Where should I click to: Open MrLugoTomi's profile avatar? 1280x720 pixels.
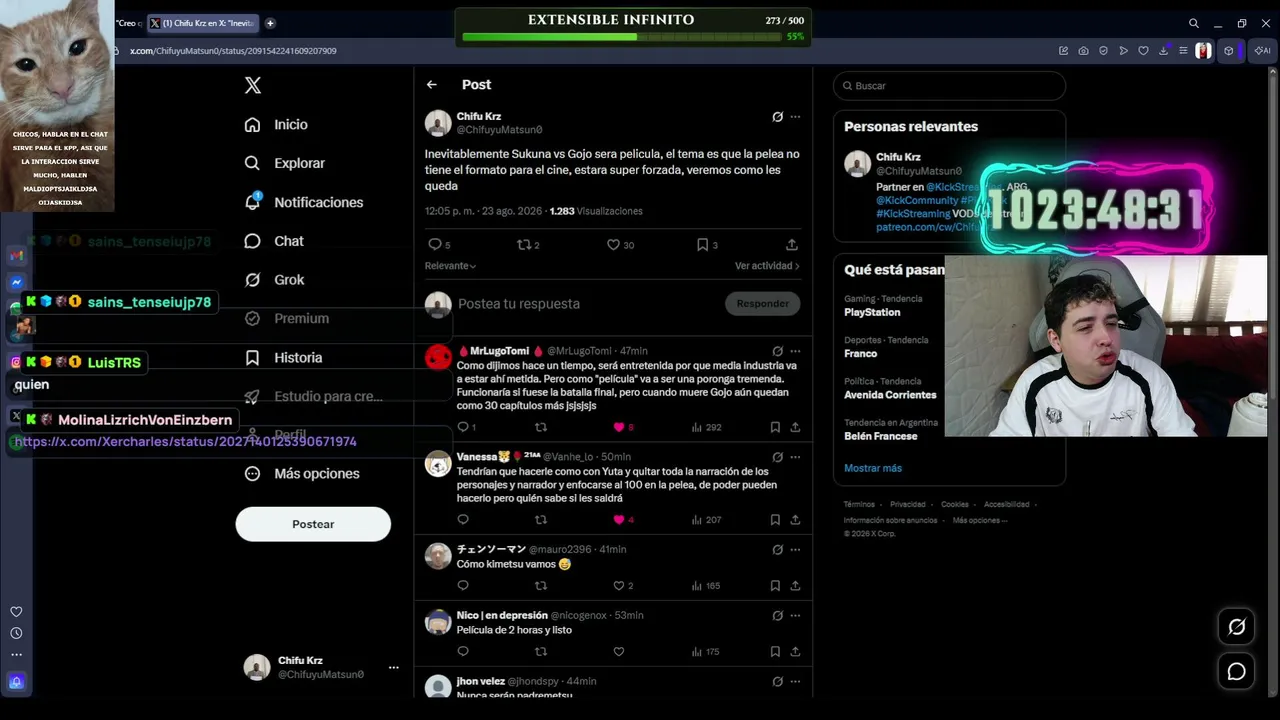pos(438,358)
